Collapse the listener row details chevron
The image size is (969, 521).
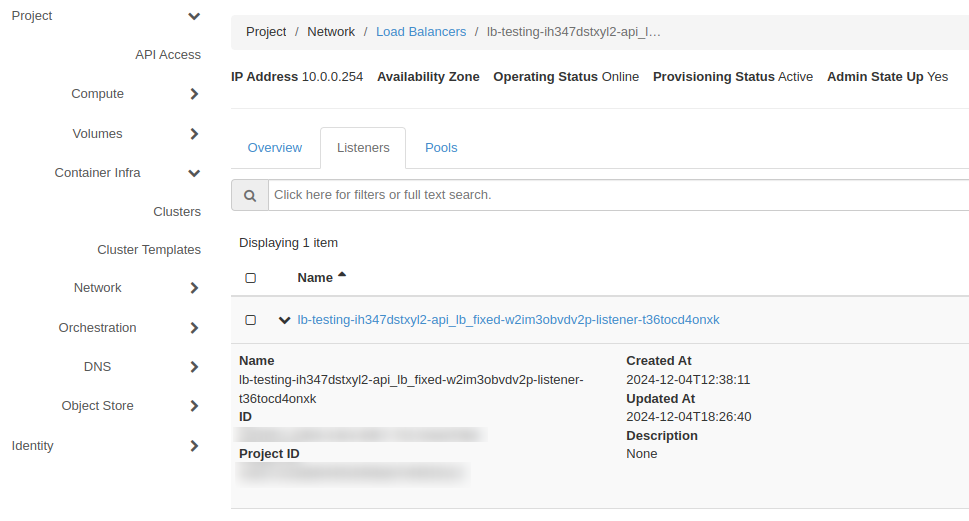[x=285, y=321]
